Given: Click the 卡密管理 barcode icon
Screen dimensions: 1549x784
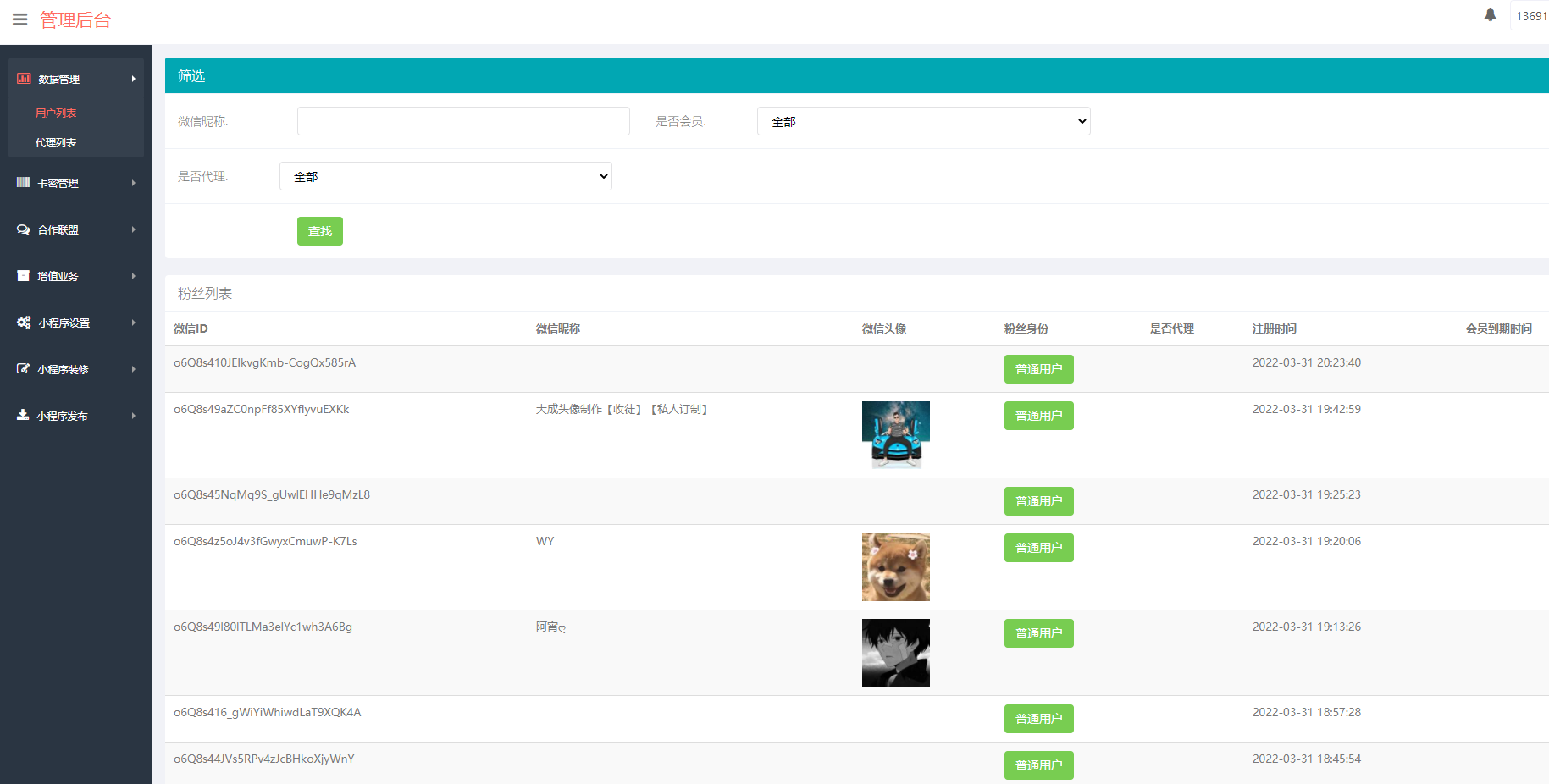Looking at the screenshot, I should click(24, 183).
